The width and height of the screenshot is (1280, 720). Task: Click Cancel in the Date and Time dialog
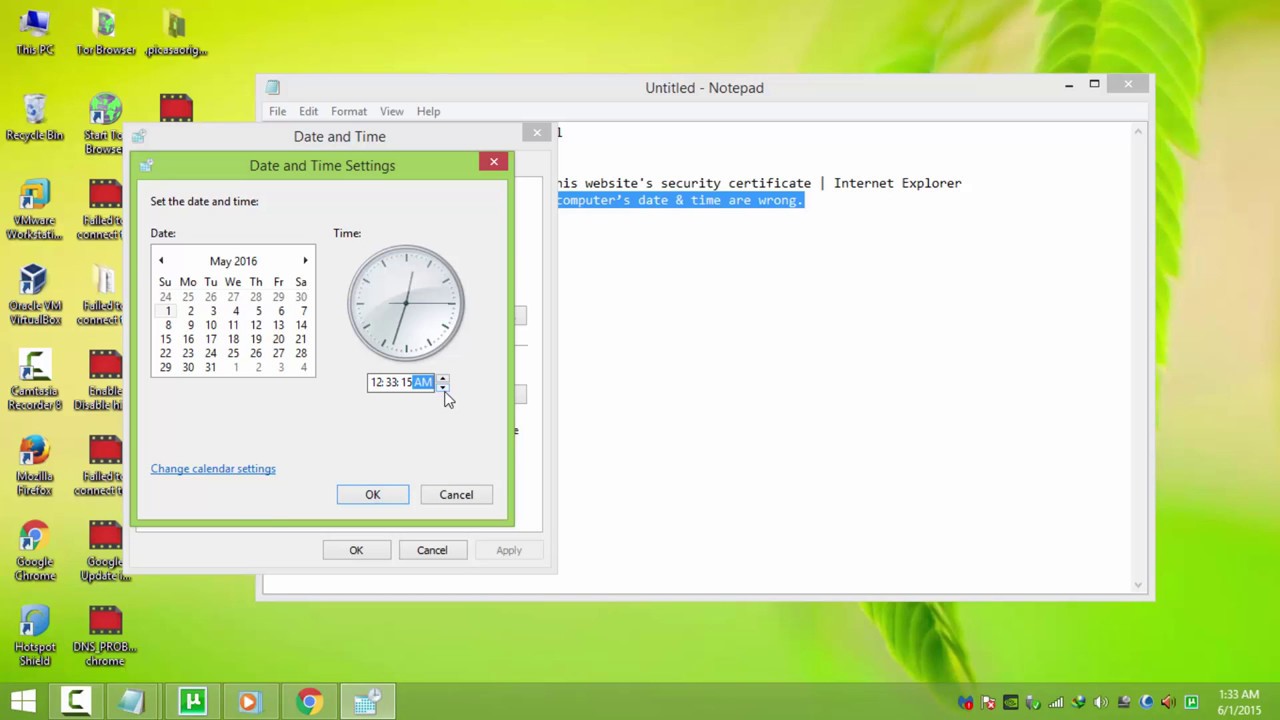pos(432,550)
